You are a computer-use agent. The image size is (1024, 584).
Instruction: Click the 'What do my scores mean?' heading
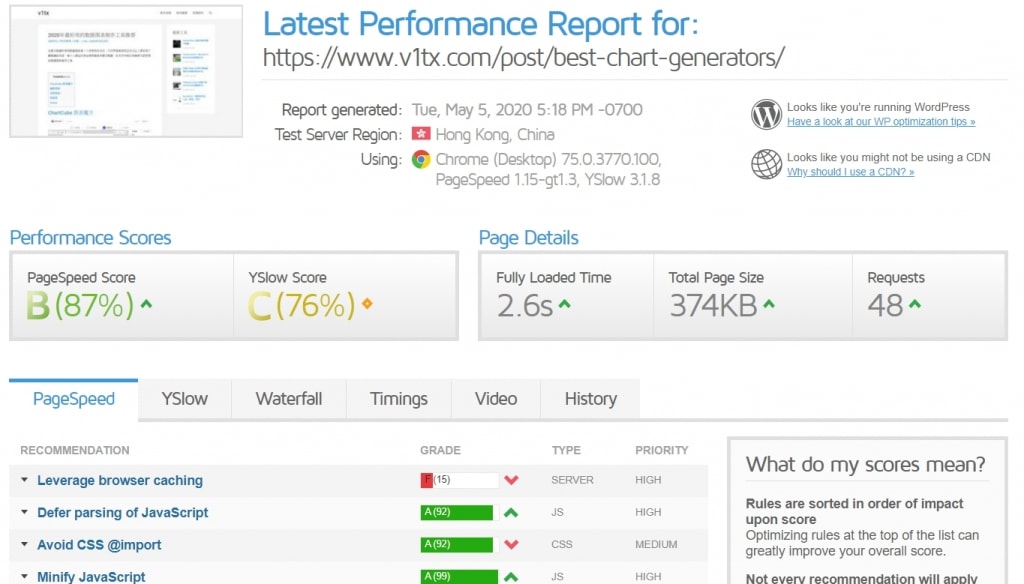[x=865, y=464]
